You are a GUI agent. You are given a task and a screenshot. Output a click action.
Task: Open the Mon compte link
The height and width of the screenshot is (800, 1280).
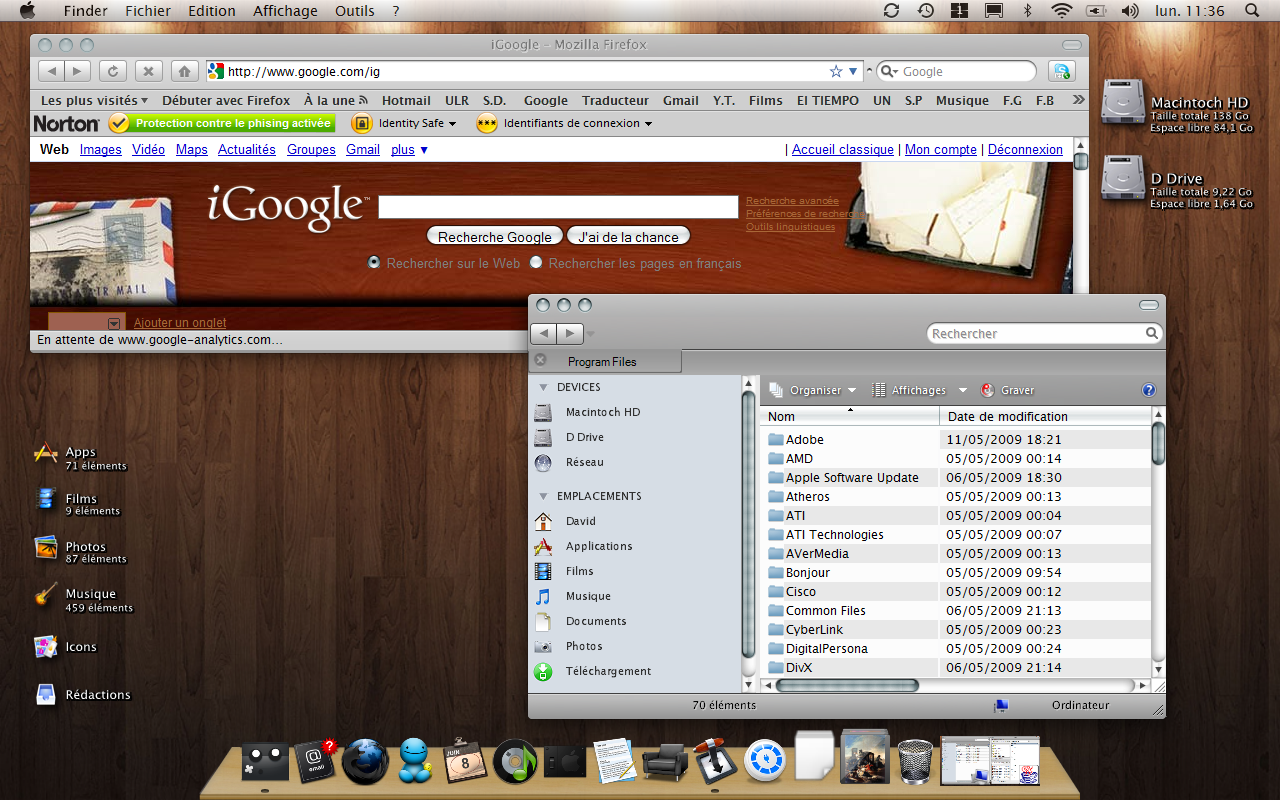[x=941, y=150]
